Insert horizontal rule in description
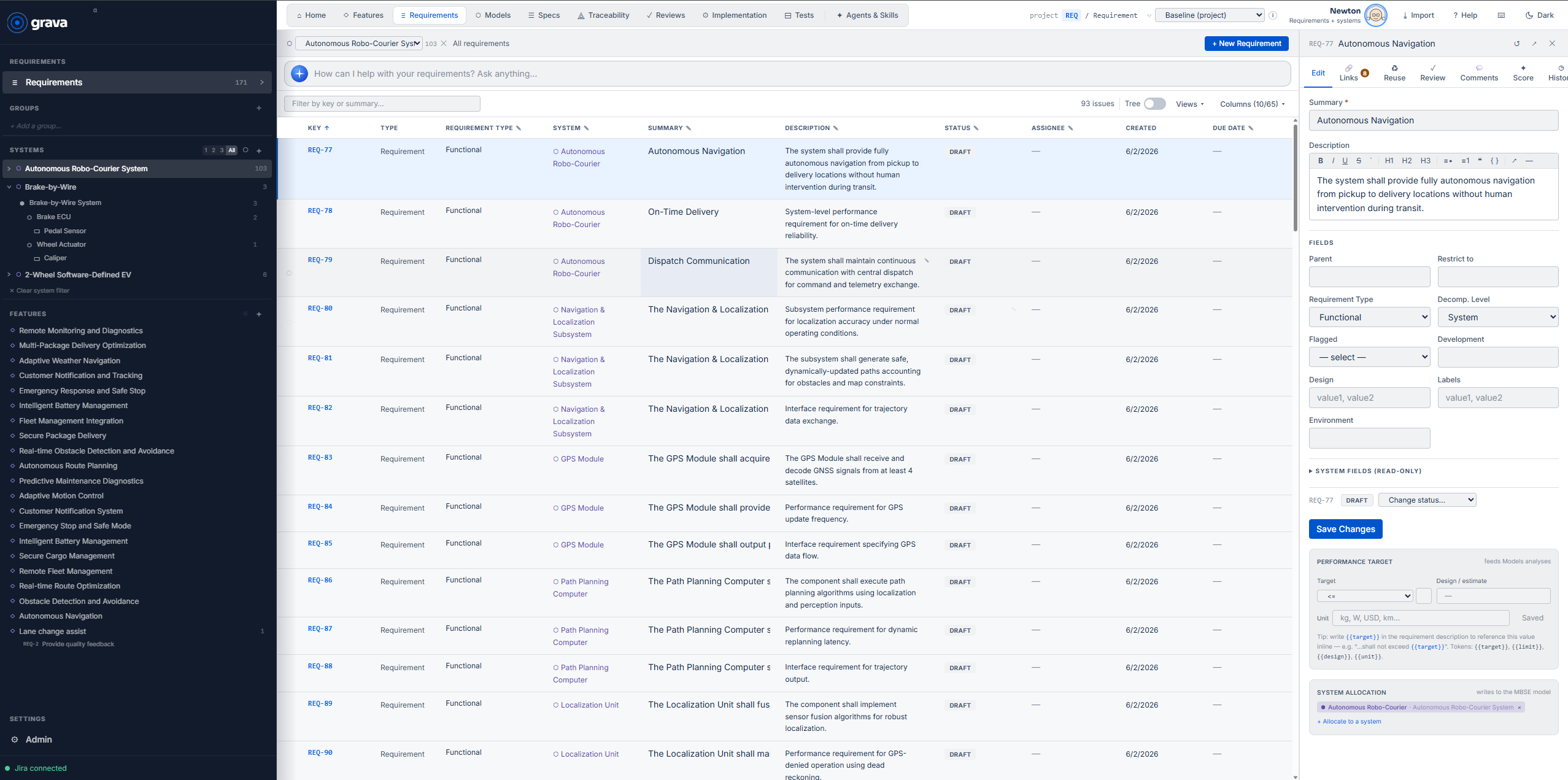Screen dimensions: 1568x780 (1529, 161)
